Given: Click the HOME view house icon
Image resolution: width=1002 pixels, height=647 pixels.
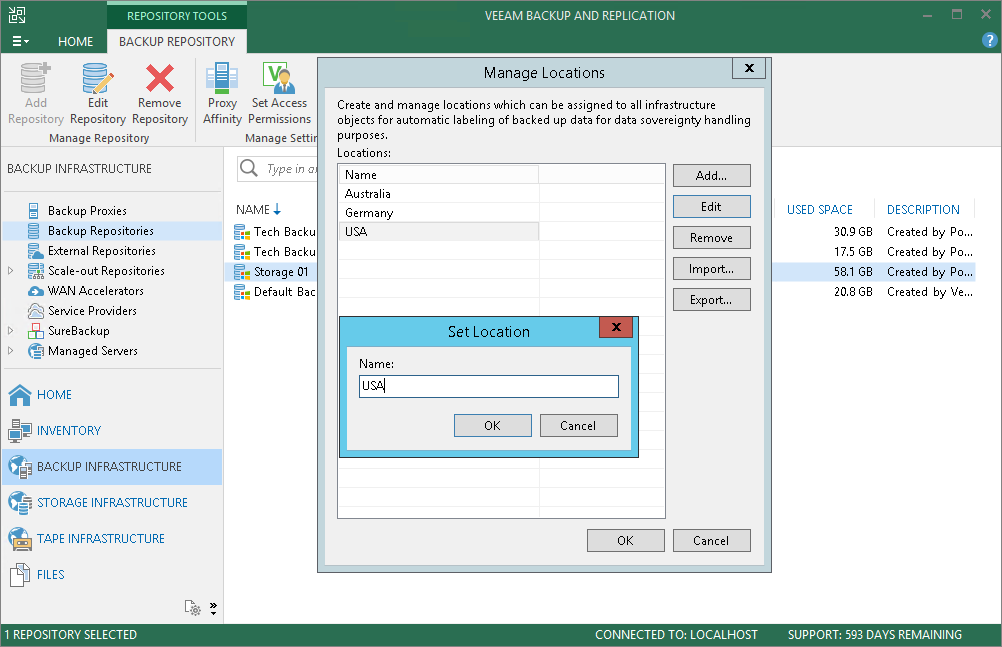Looking at the screenshot, I should pos(20,395).
